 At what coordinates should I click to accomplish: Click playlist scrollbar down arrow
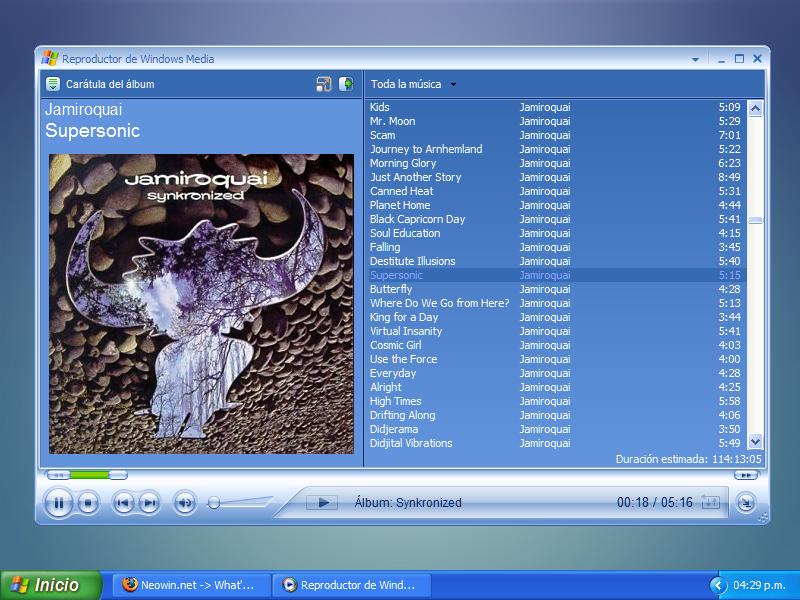pyautogui.click(x=756, y=441)
